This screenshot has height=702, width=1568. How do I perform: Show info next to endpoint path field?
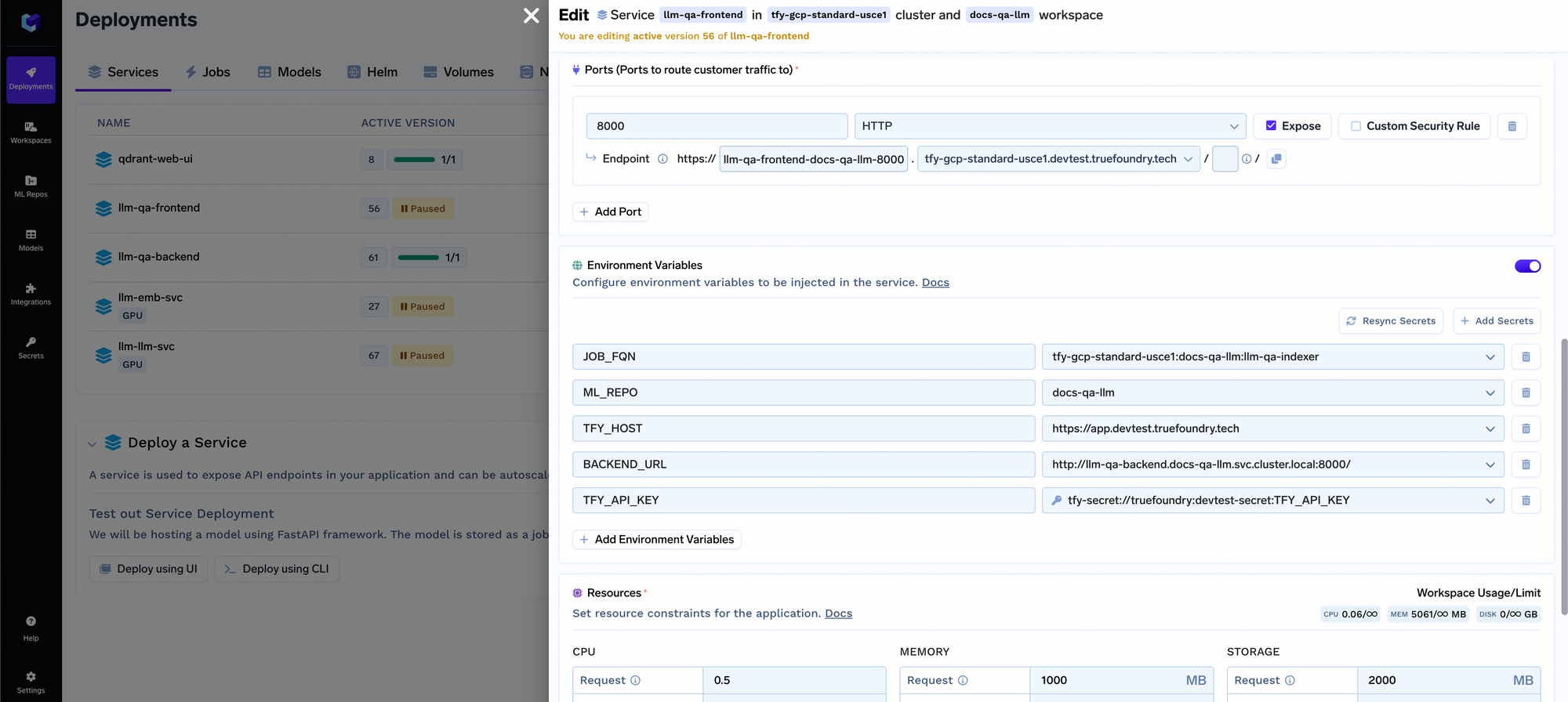point(1247,159)
